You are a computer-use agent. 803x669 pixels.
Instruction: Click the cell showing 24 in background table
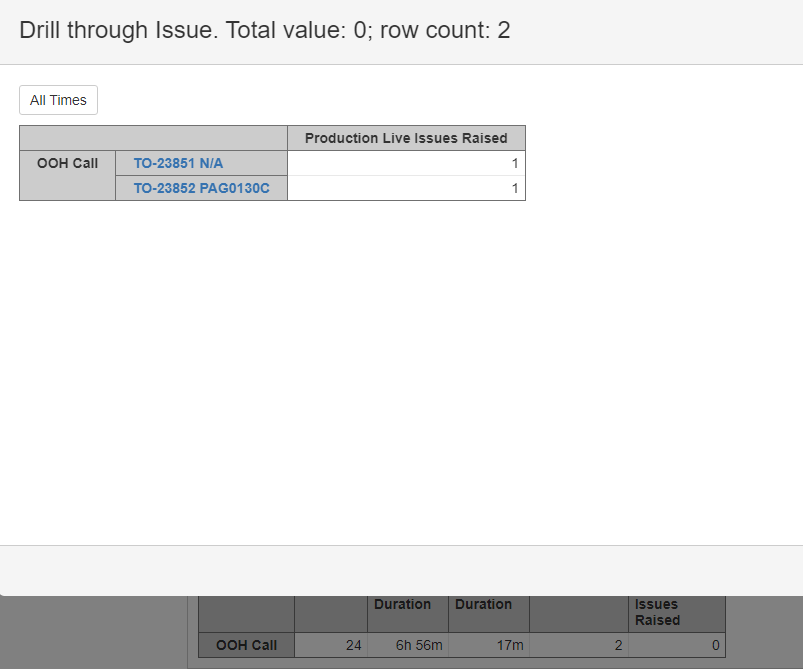coord(331,645)
